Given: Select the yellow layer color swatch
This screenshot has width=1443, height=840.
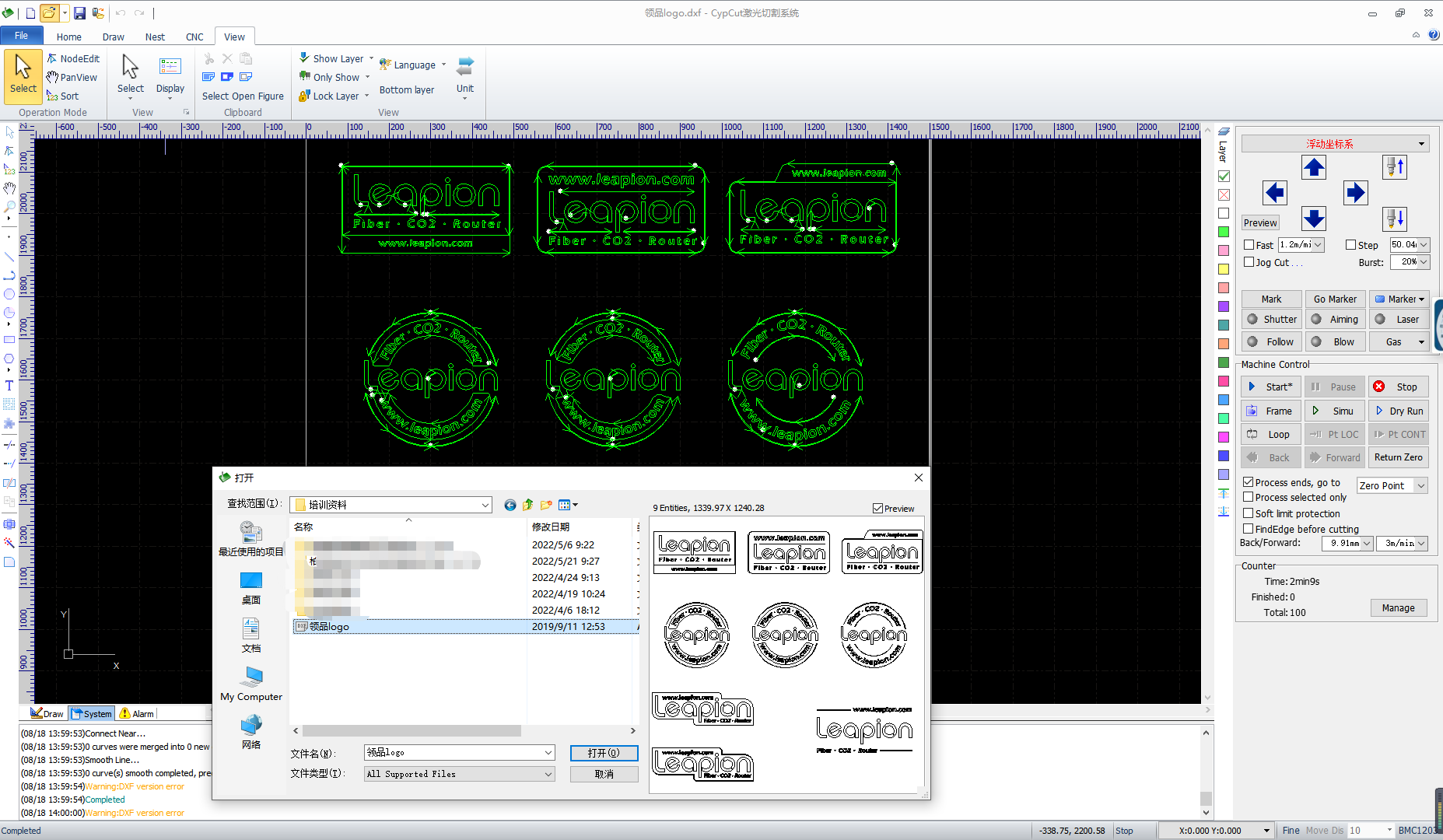Looking at the screenshot, I should pos(1224,269).
